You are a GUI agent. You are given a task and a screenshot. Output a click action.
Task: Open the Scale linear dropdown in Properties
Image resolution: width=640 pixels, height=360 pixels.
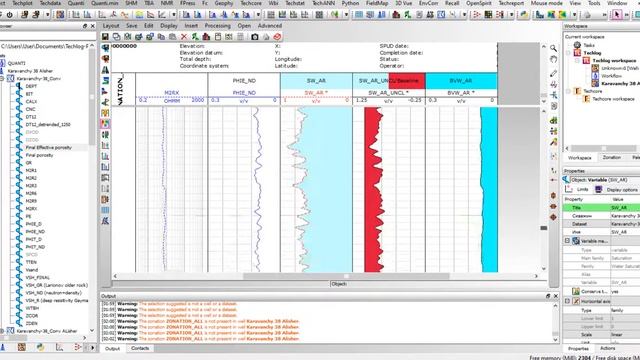pyautogui.click(x=624, y=334)
